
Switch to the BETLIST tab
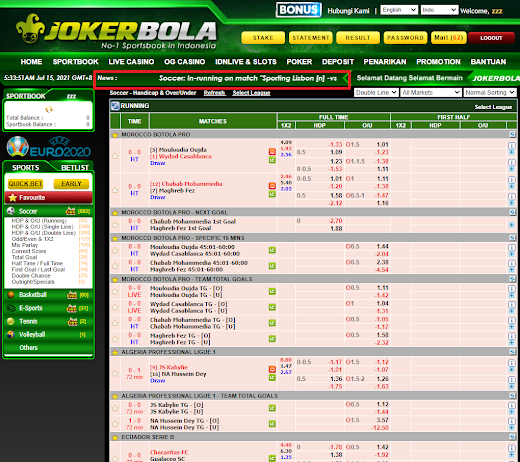click(75, 167)
